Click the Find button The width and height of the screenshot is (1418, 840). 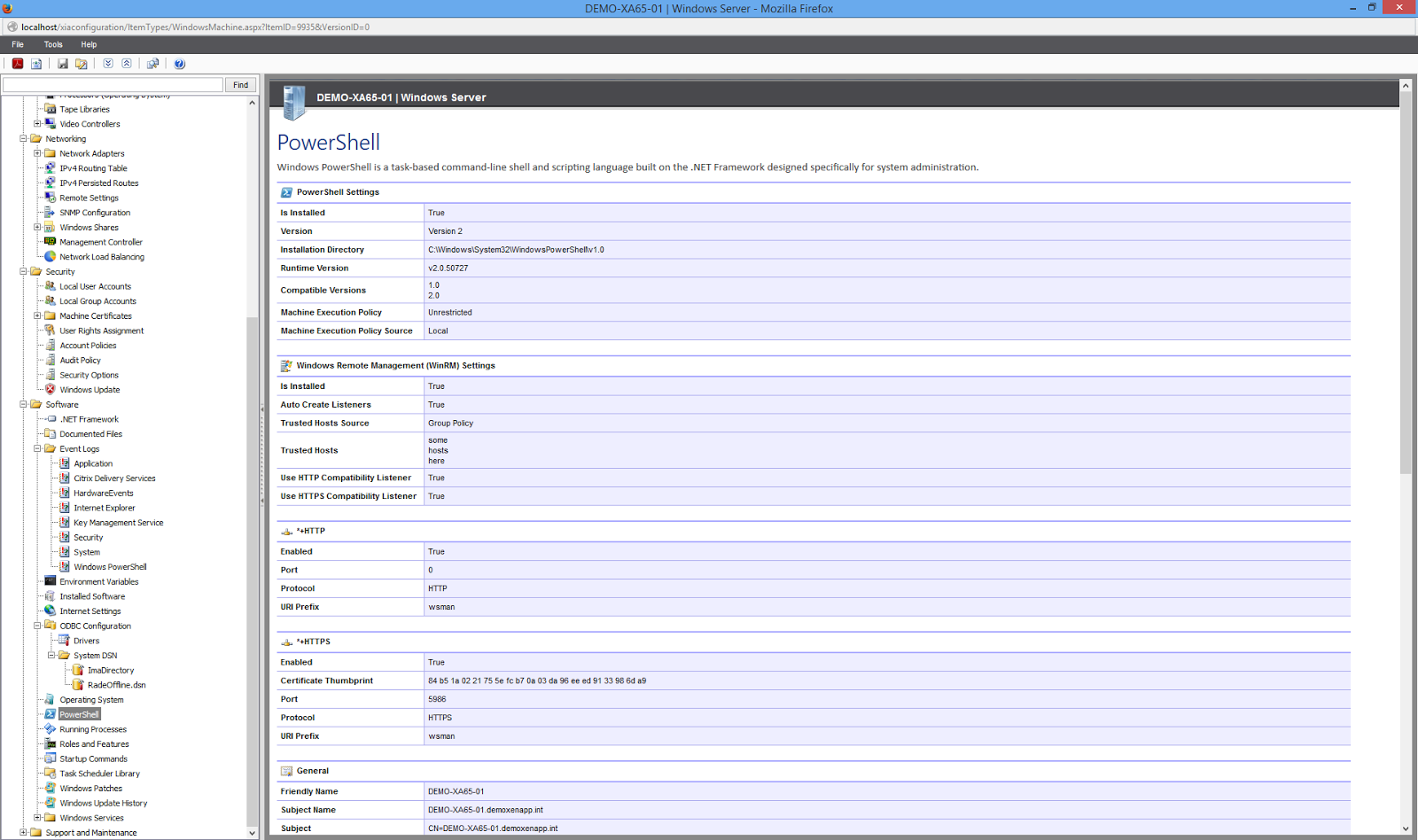point(241,85)
